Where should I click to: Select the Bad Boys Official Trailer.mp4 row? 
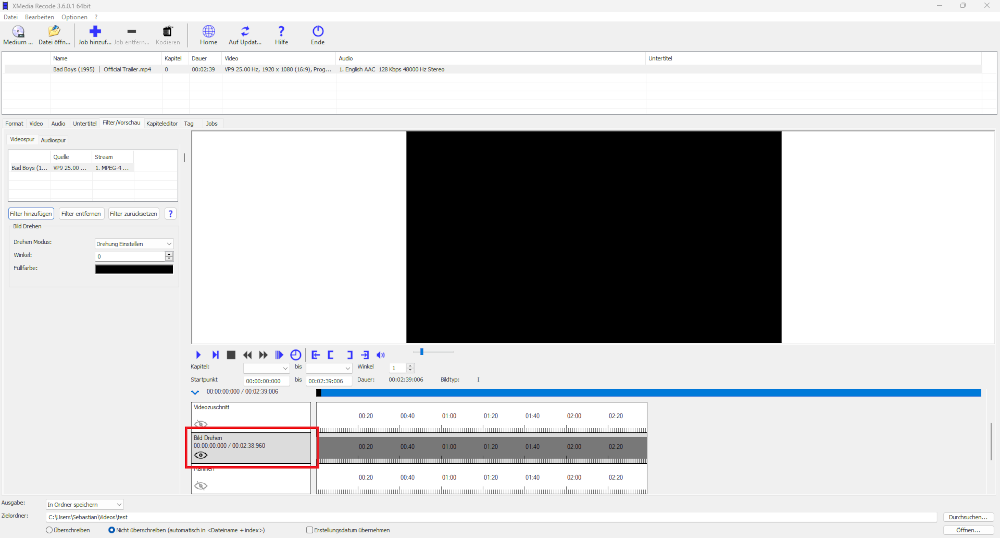pyautogui.click(x=492, y=69)
